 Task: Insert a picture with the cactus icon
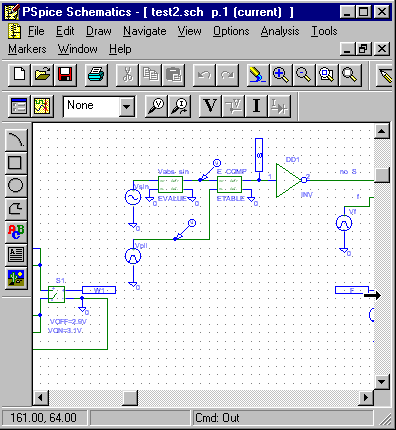pos(16,278)
